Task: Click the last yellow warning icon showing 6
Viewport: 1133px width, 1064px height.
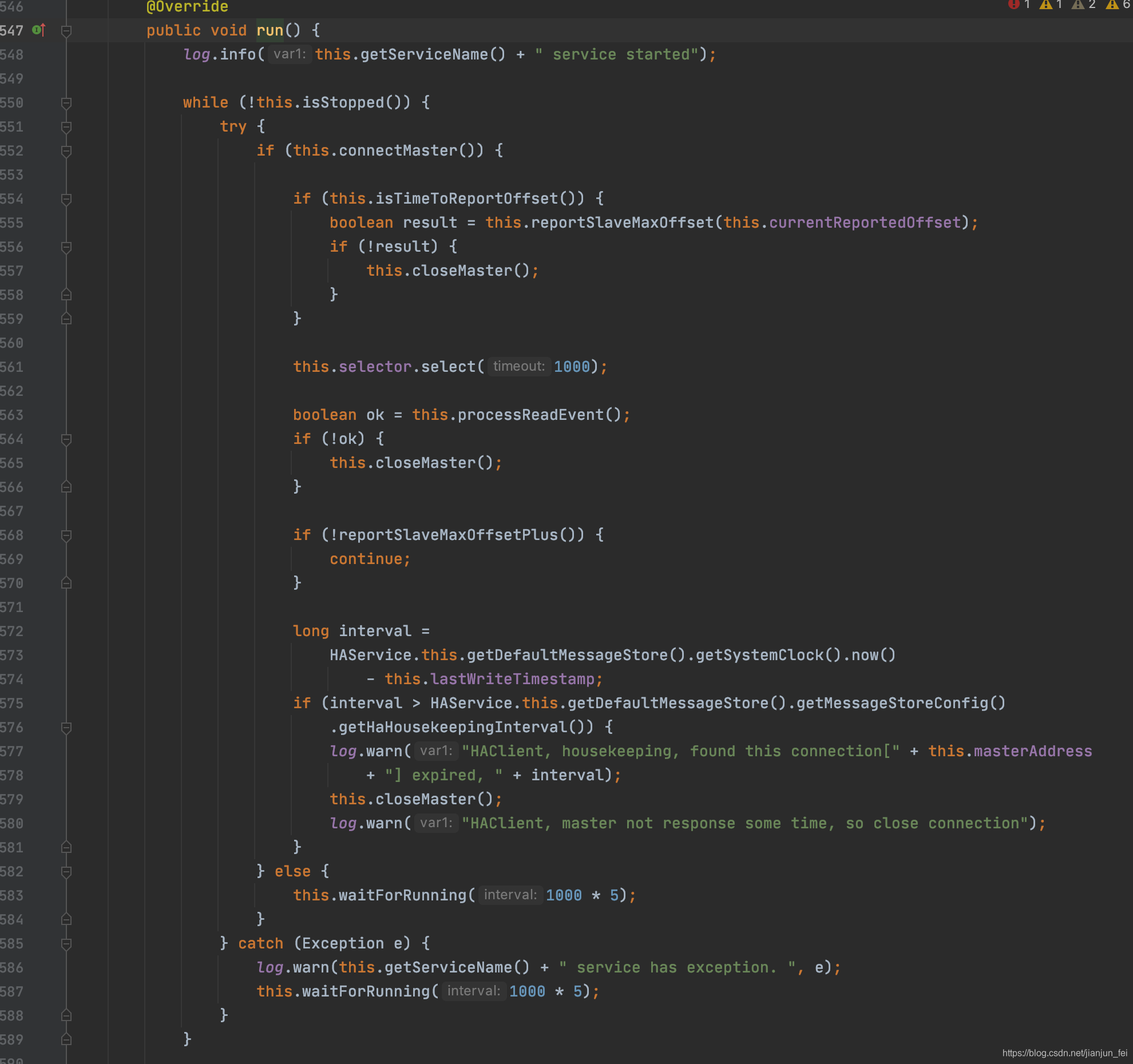Action: pyautogui.click(x=1112, y=5)
